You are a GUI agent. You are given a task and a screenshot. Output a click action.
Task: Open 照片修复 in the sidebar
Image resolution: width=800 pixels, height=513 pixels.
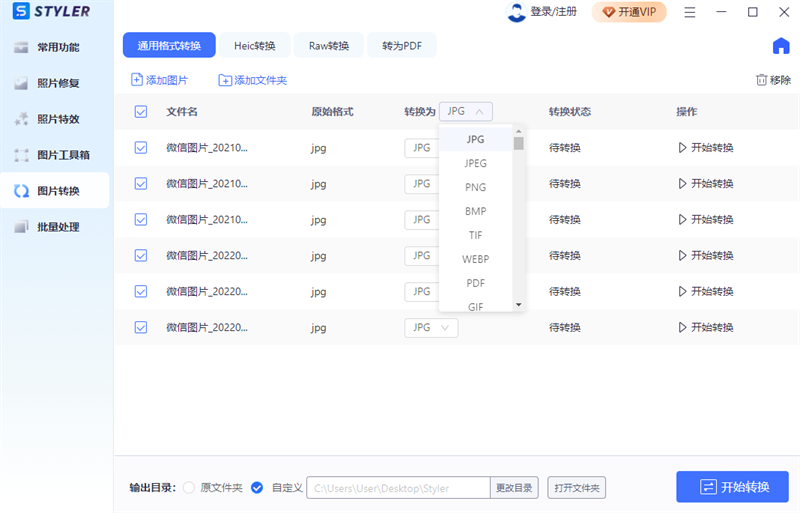pyautogui.click(x=57, y=83)
